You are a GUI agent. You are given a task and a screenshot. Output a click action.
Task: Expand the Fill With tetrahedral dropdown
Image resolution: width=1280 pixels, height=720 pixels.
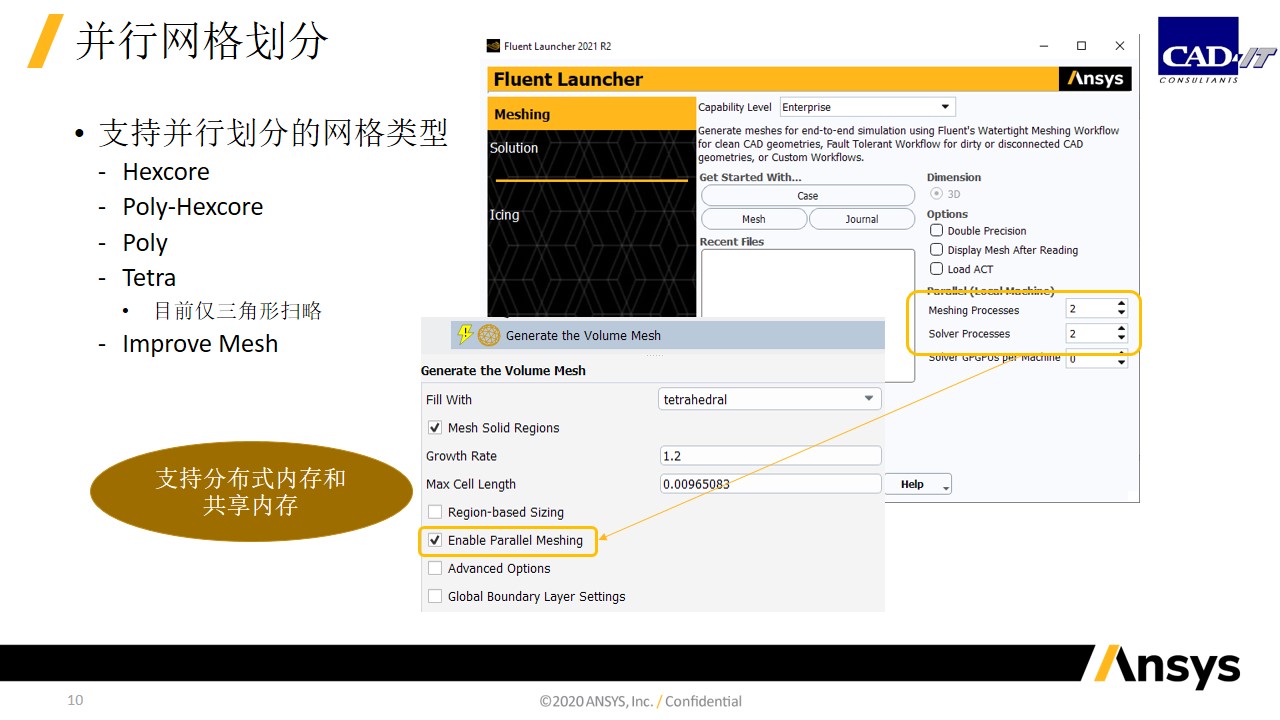[869, 399]
